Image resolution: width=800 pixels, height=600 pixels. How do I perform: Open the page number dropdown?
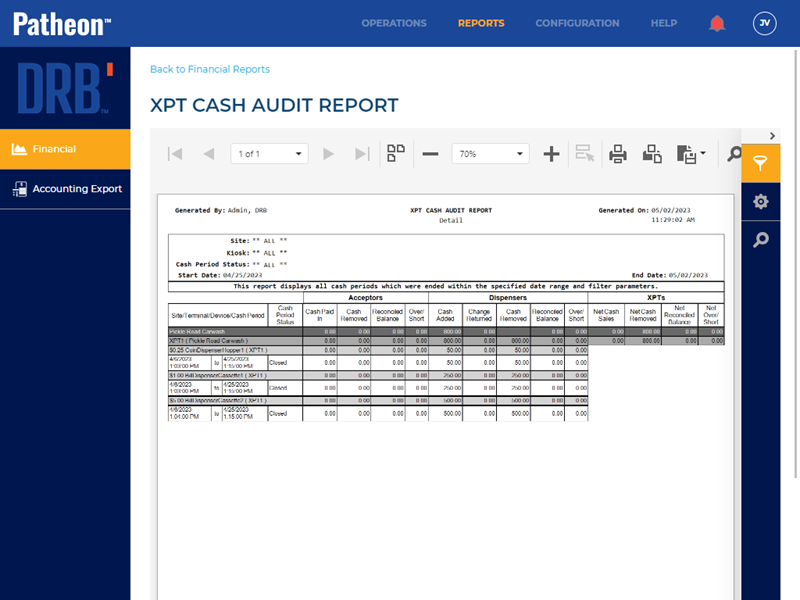click(270, 154)
